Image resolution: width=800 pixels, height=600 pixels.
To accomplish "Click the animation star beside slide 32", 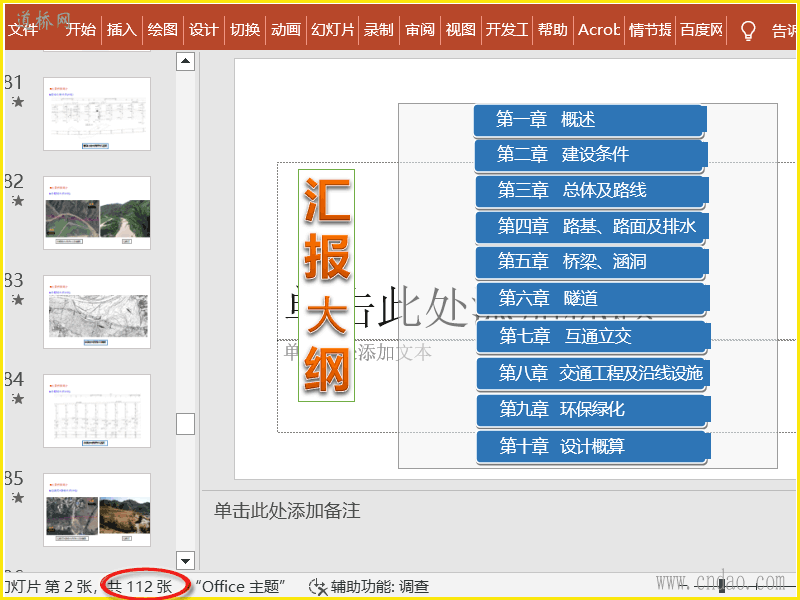I will click(x=18, y=201).
